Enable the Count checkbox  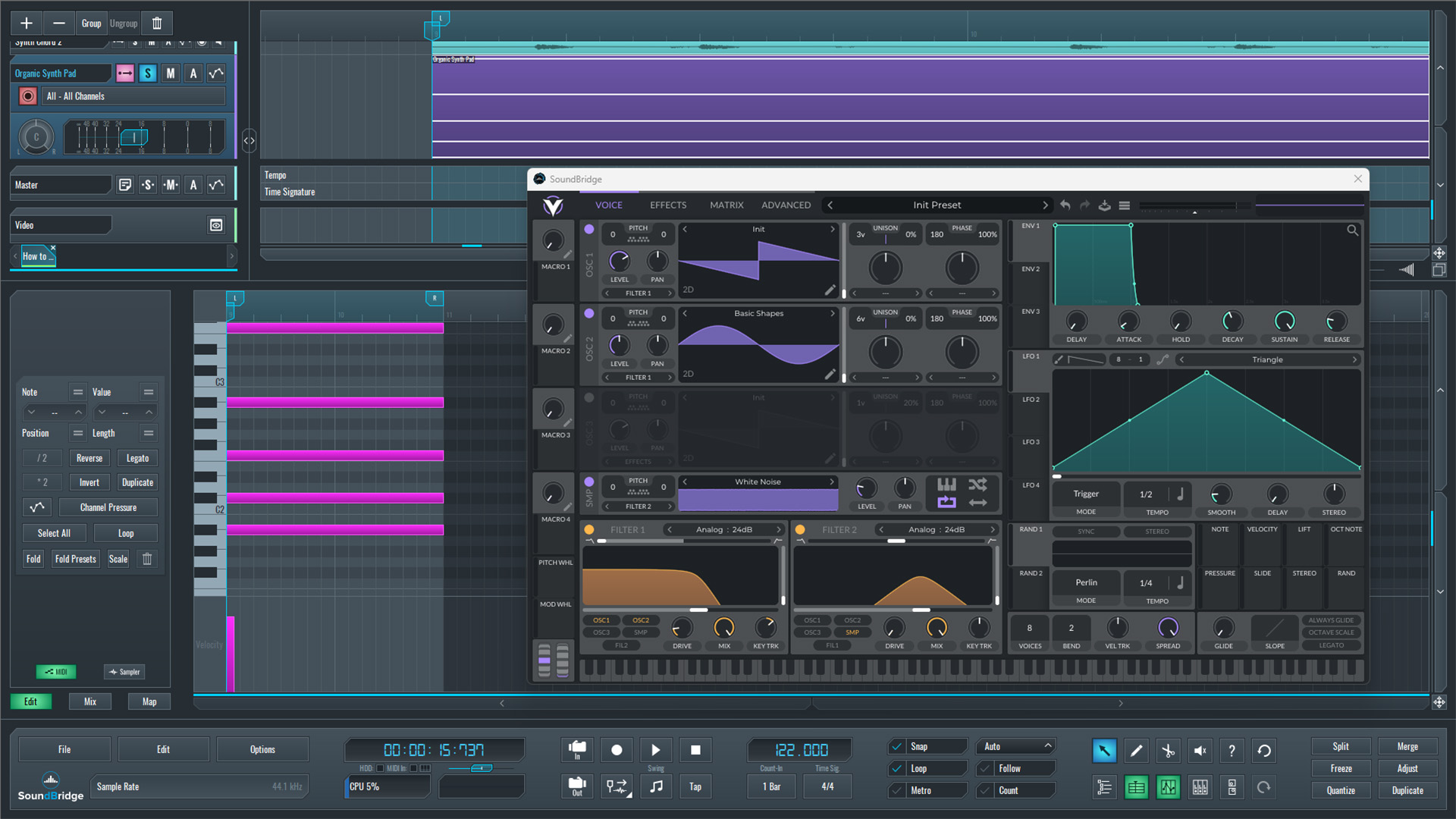(x=986, y=790)
